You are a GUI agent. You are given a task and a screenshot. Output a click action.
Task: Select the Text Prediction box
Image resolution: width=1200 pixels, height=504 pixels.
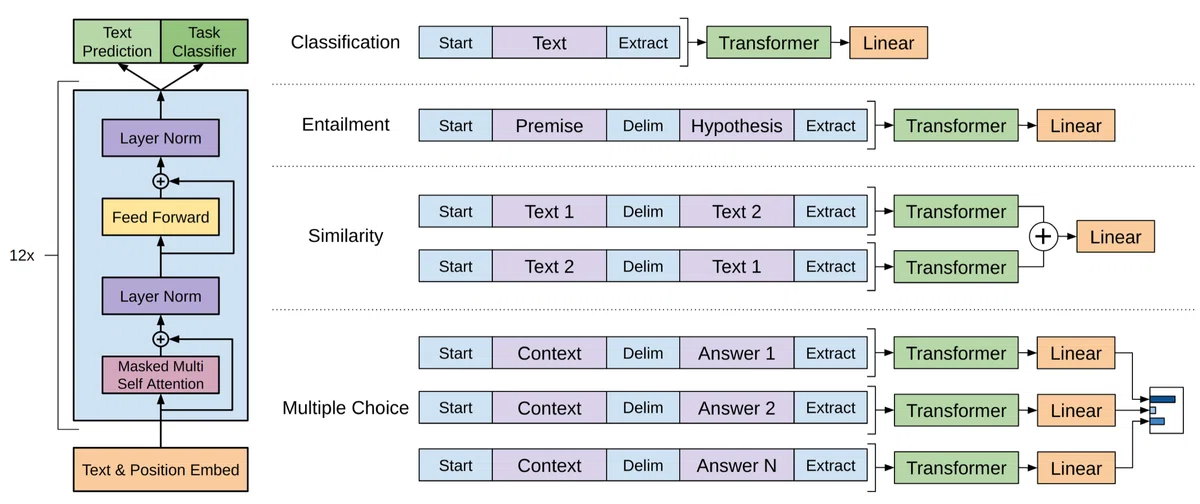coord(117,43)
